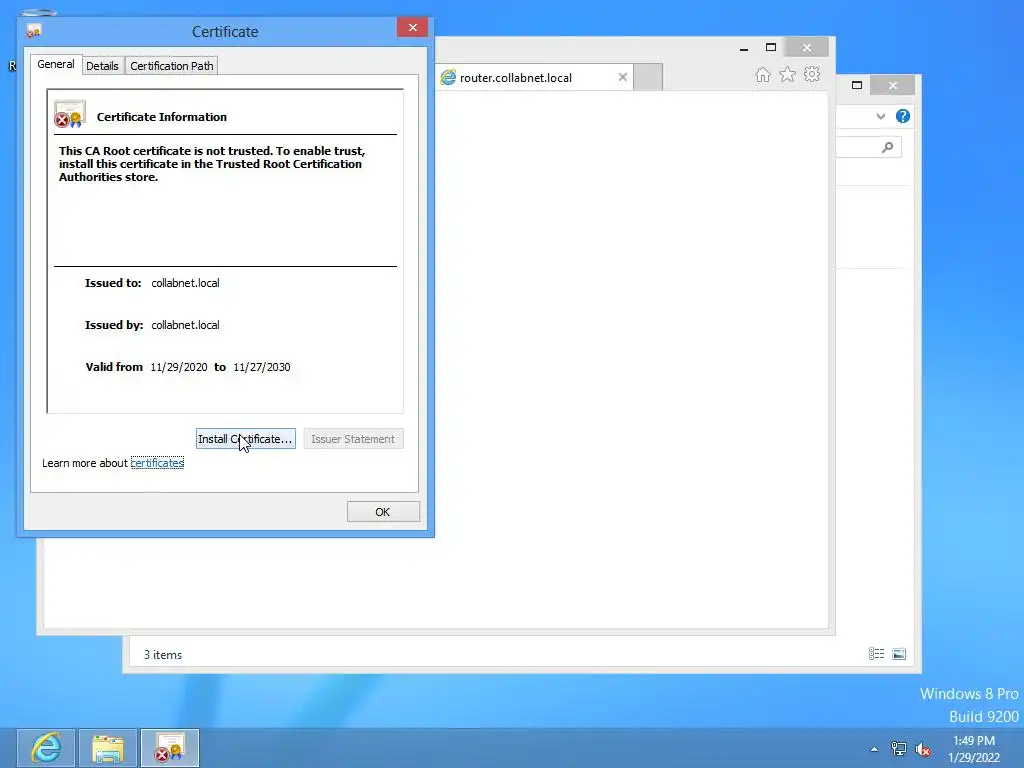The image size is (1024, 768).
Task: Launch Internet Explorer from the taskbar
Action: tap(46, 748)
